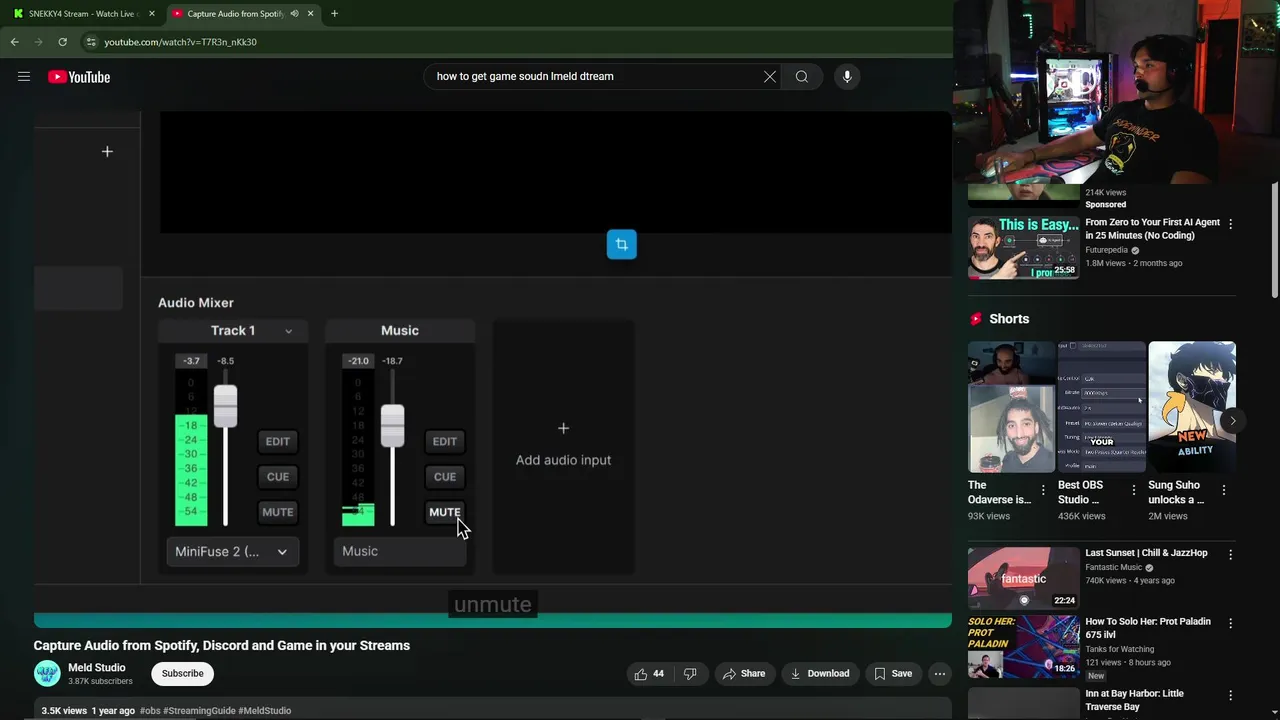Image resolution: width=1280 pixels, height=720 pixels.
Task: Select the Capture Audio from Spotify tab
Action: pyautogui.click(x=236, y=14)
